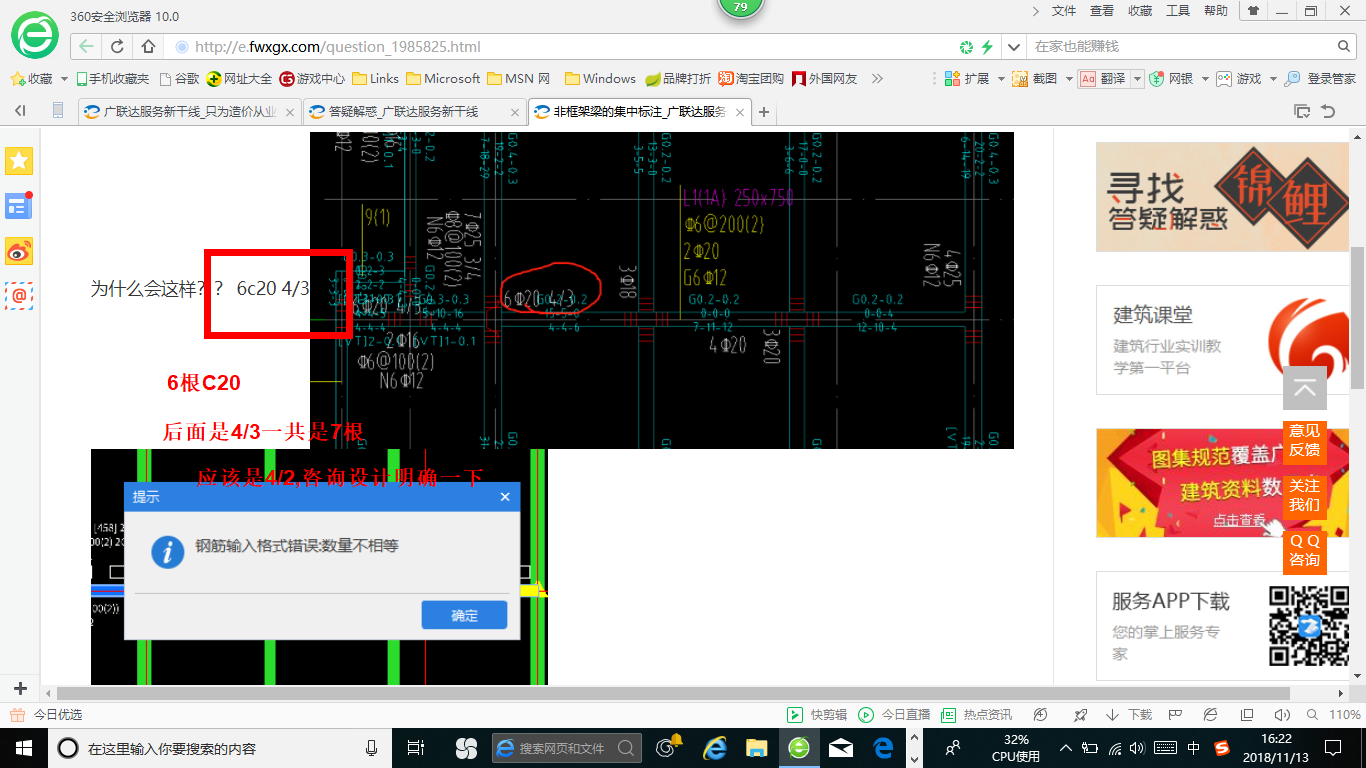The image size is (1366, 768).
Task: Open the Weibo sidebar icon
Action: click(19, 252)
